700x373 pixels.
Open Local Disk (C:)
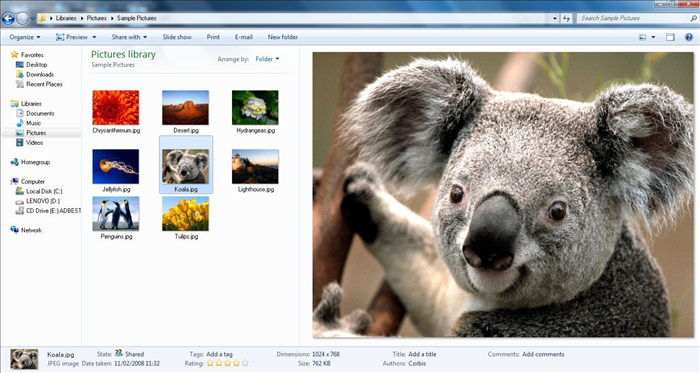click(39, 191)
